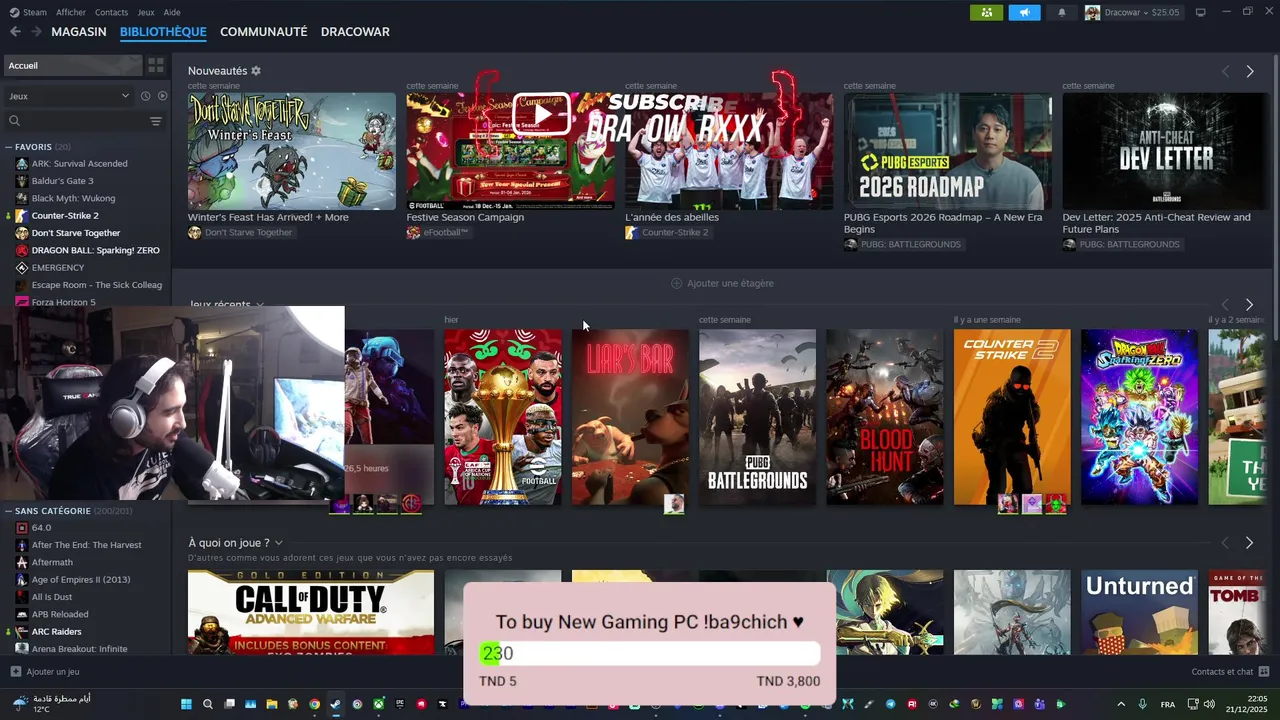Open Windows taskbar search
The image size is (1280, 720).
click(208, 704)
